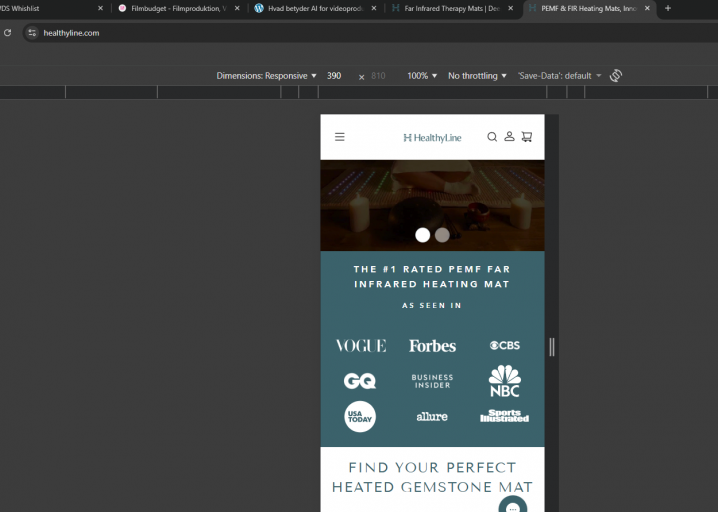Open the chat bubble widget

(x=513, y=504)
